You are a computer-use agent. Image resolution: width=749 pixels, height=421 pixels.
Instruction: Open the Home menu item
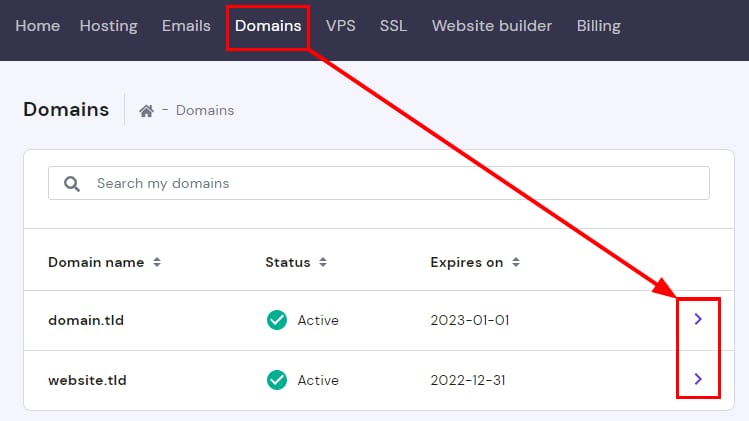[38, 26]
